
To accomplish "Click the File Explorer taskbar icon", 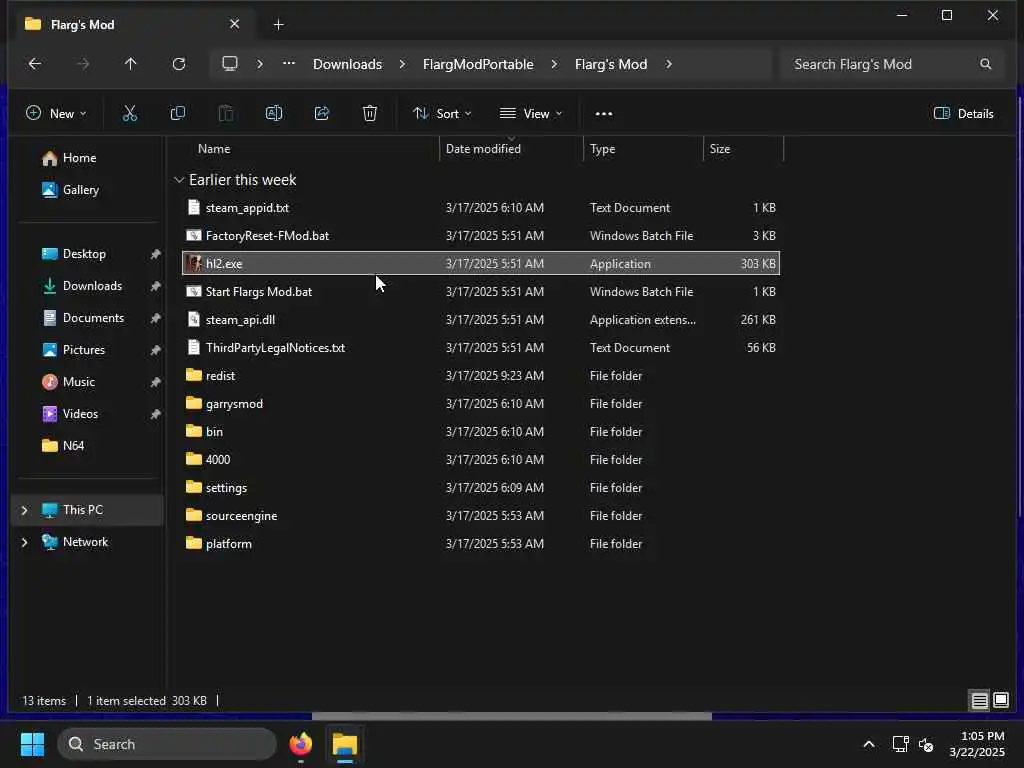I will (x=345, y=744).
